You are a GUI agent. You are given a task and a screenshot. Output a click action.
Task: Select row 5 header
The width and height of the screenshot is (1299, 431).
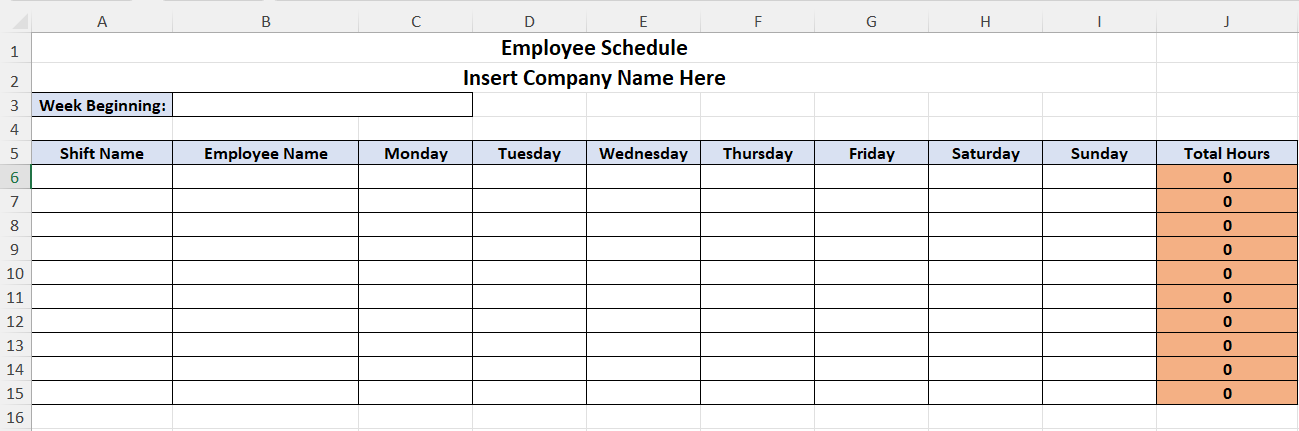pos(15,153)
